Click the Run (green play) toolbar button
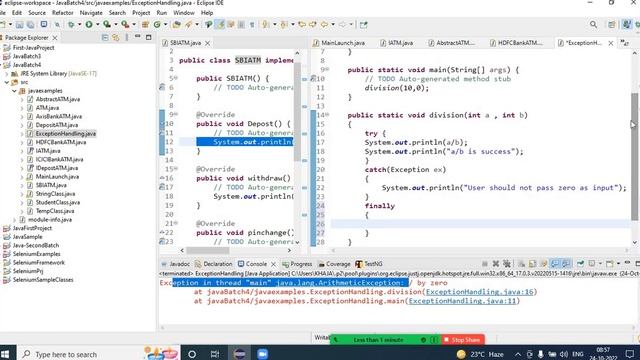 click(89, 24)
